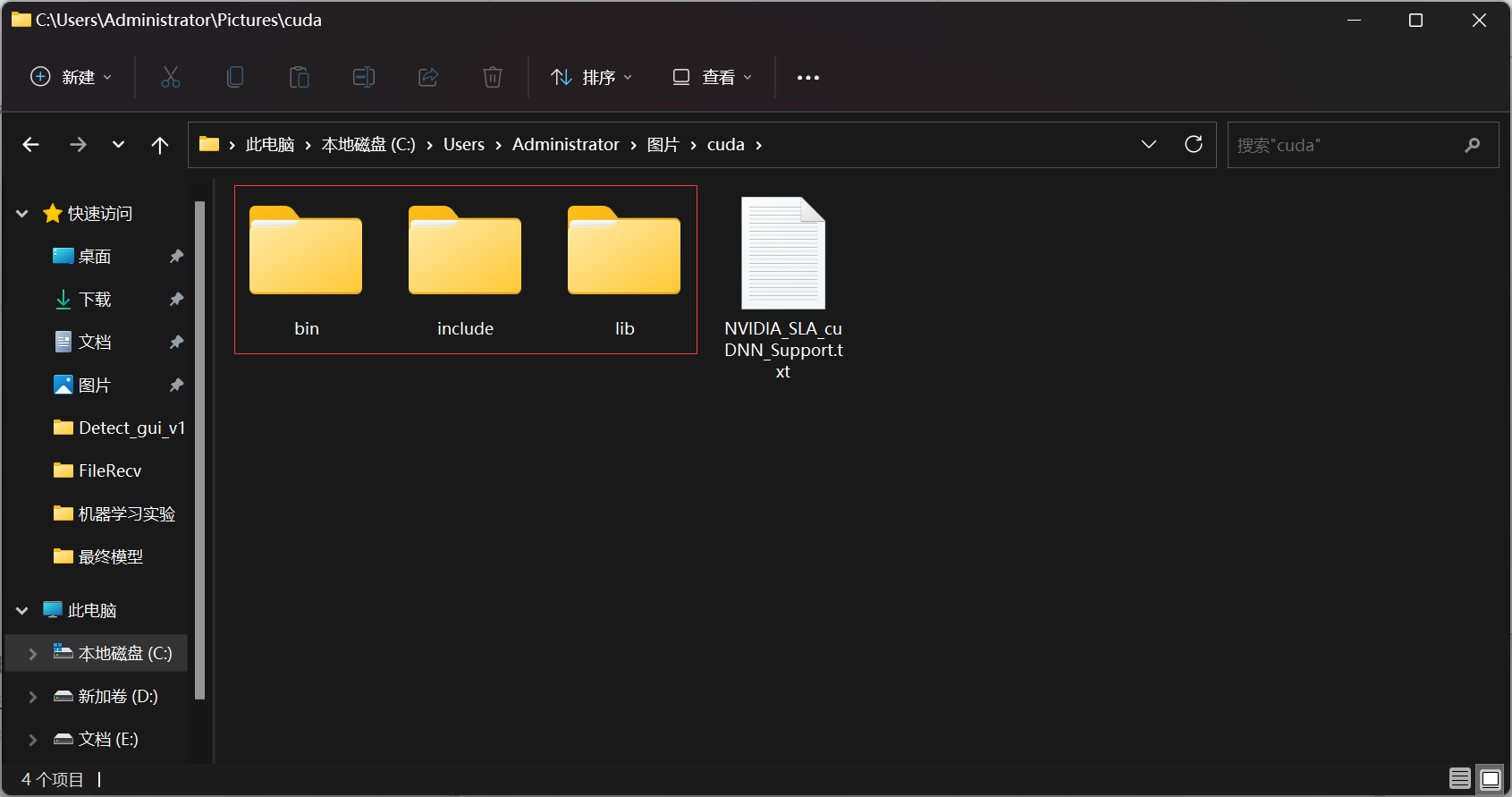Image resolution: width=1512 pixels, height=797 pixels.
Task: Click the Delete trash can icon
Action: 493,77
